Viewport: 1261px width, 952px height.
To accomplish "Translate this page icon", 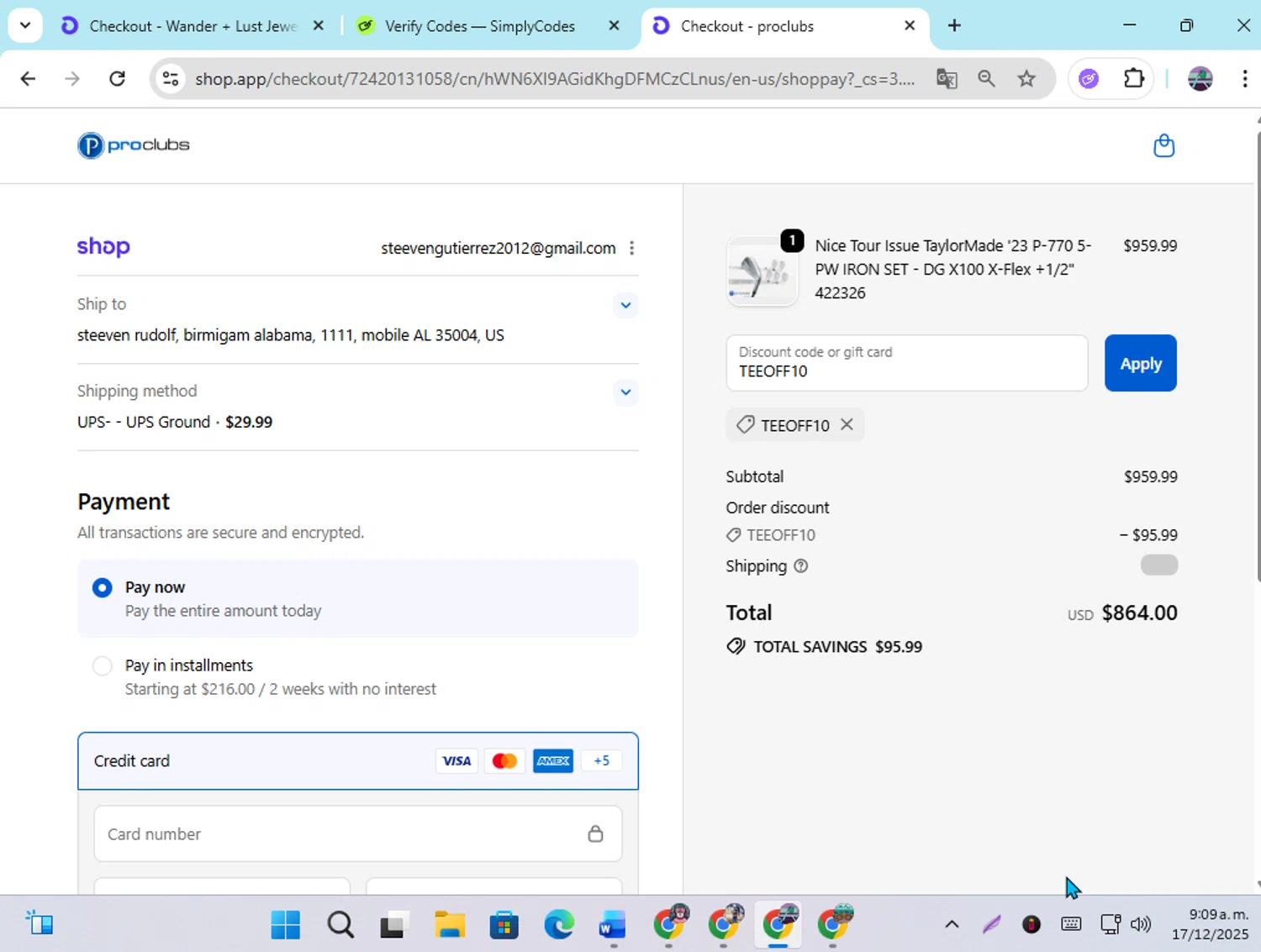I will click(947, 79).
